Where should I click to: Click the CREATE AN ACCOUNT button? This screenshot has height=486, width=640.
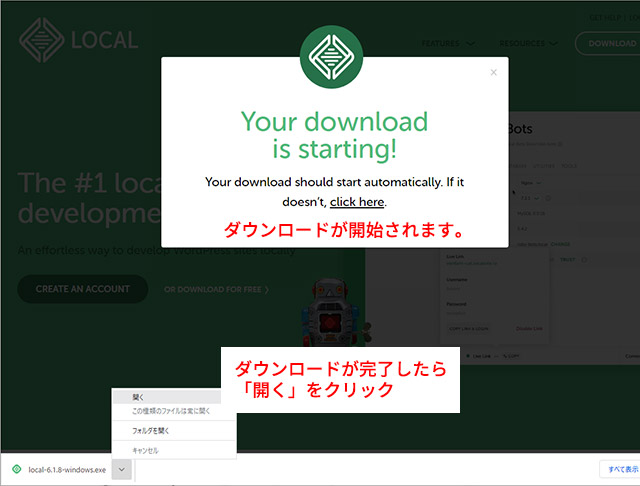(82, 289)
